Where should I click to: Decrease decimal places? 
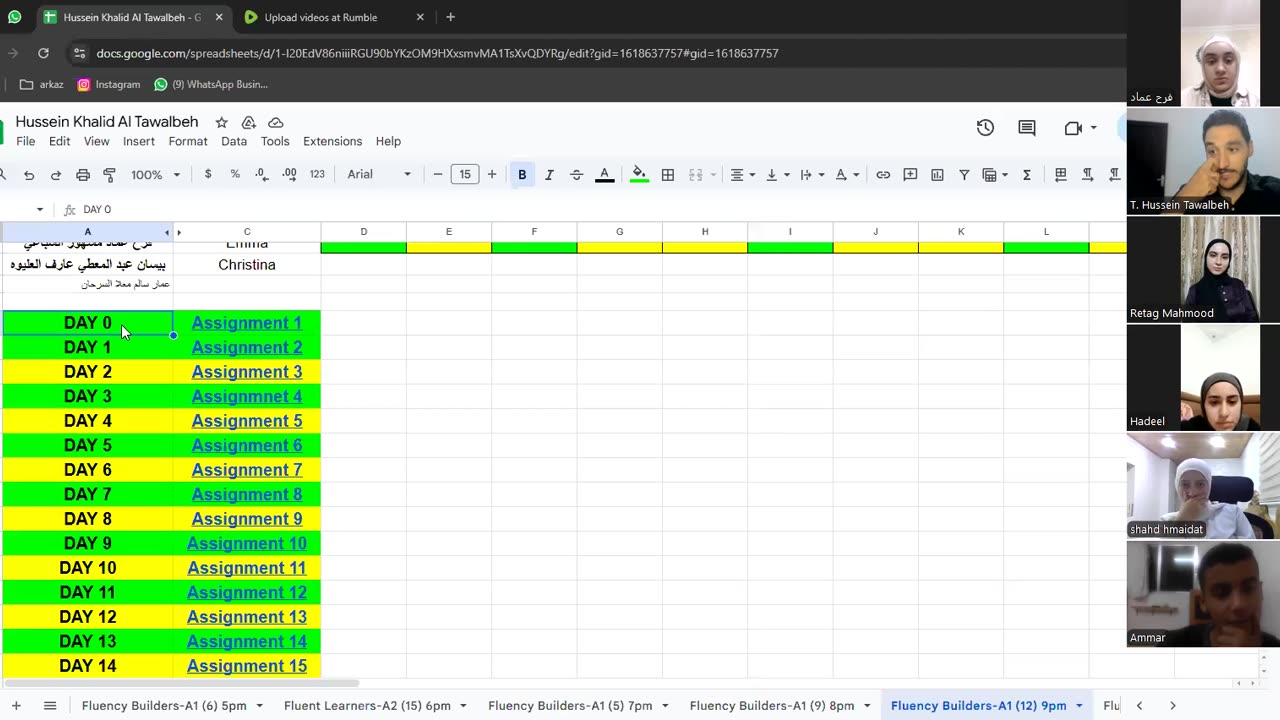click(262, 174)
